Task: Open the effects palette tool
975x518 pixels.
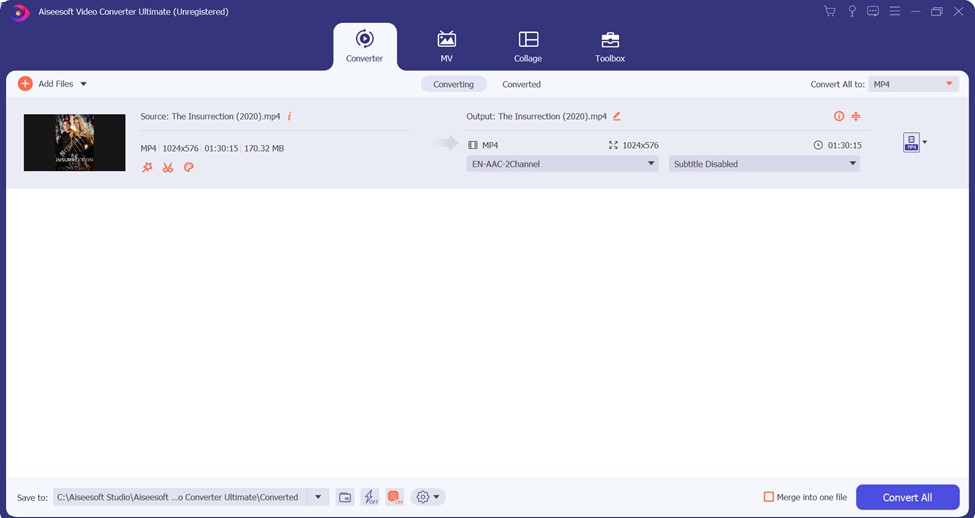Action: click(189, 167)
